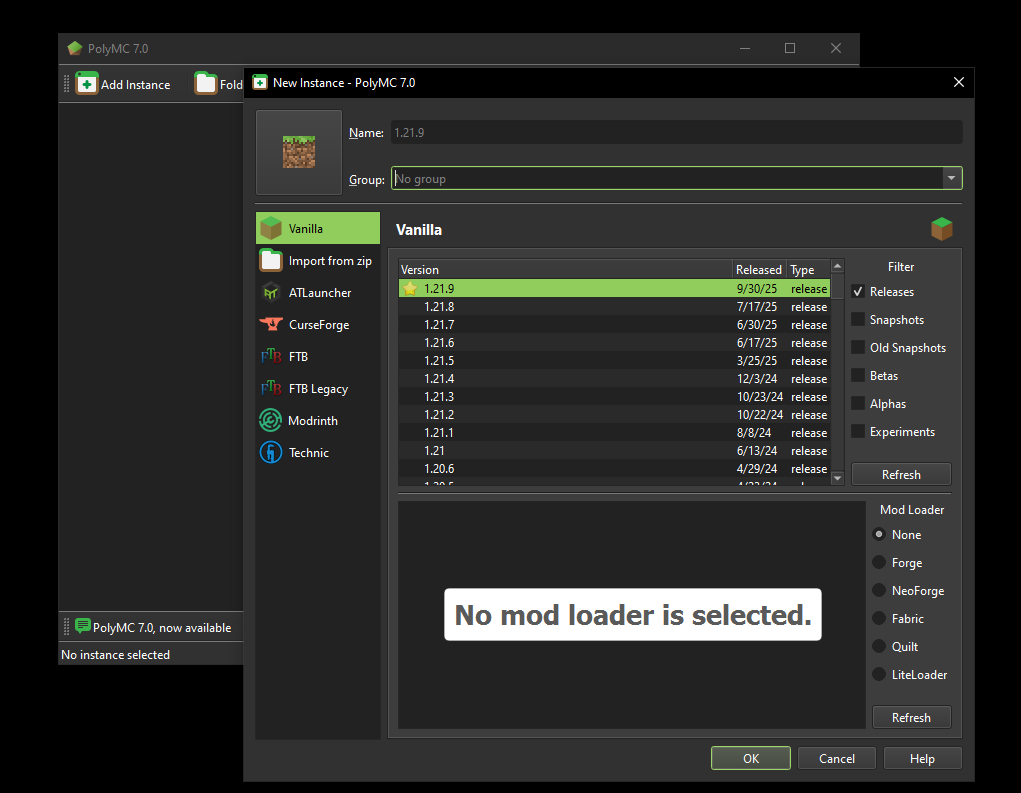Viewport: 1021px width, 793px height.
Task: Open the Modrinth page
Action: (318, 420)
